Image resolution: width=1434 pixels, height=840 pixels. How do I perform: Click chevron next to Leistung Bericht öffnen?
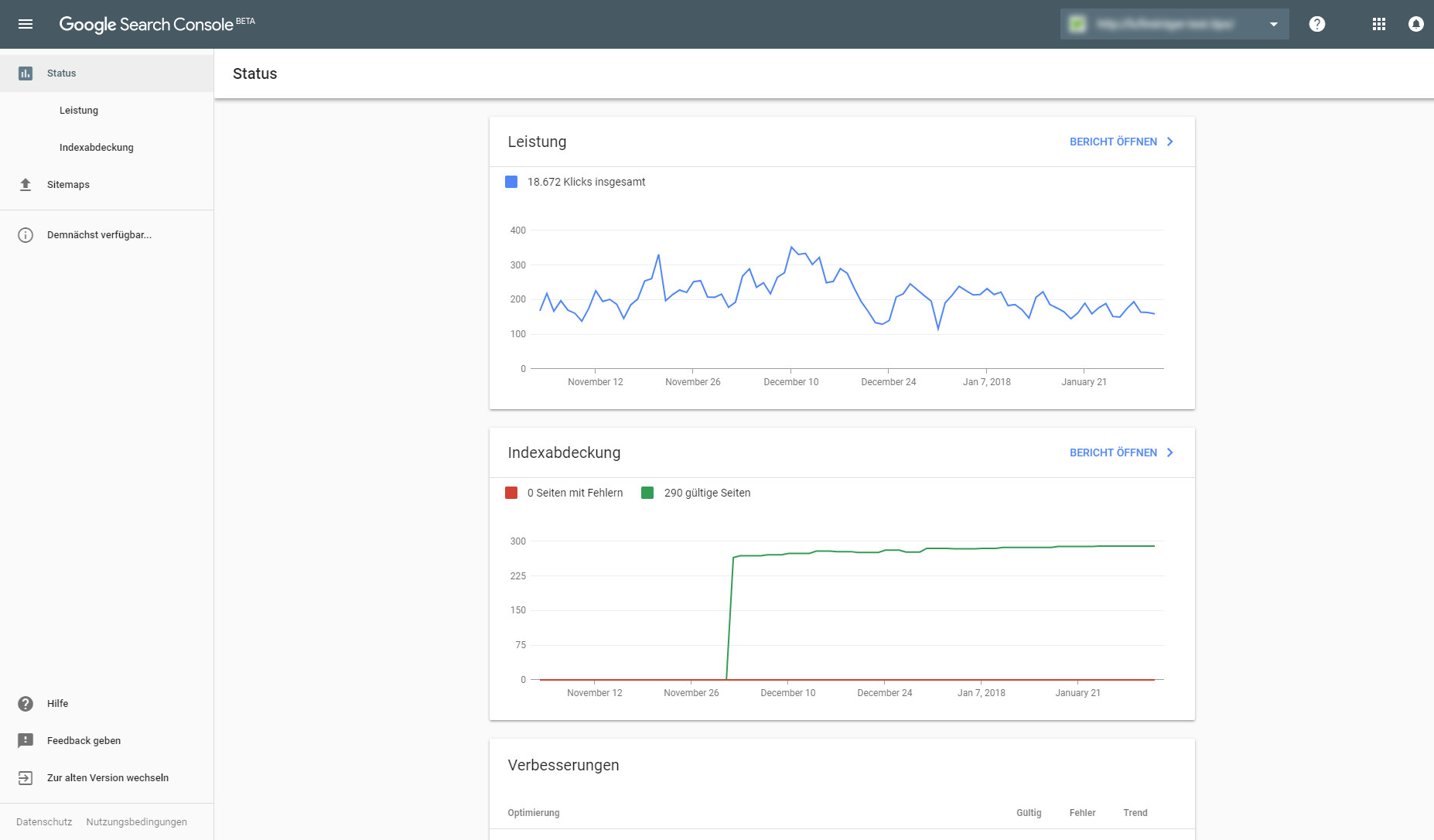click(x=1170, y=142)
